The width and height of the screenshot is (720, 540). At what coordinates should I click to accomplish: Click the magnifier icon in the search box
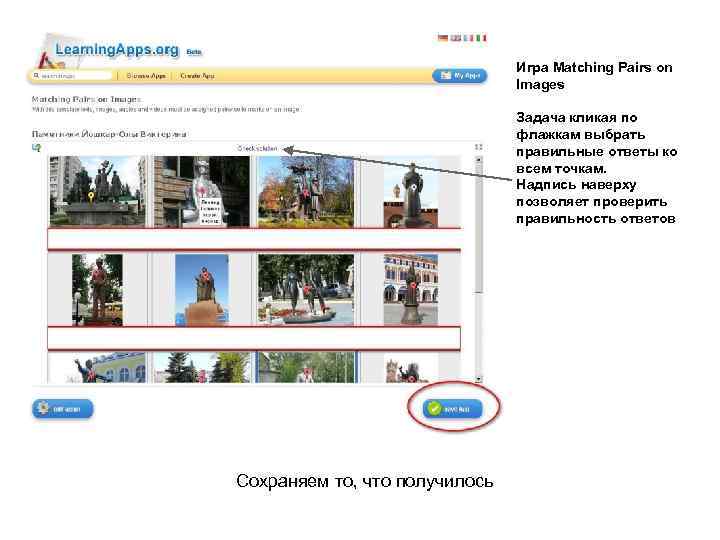point(36,75)
